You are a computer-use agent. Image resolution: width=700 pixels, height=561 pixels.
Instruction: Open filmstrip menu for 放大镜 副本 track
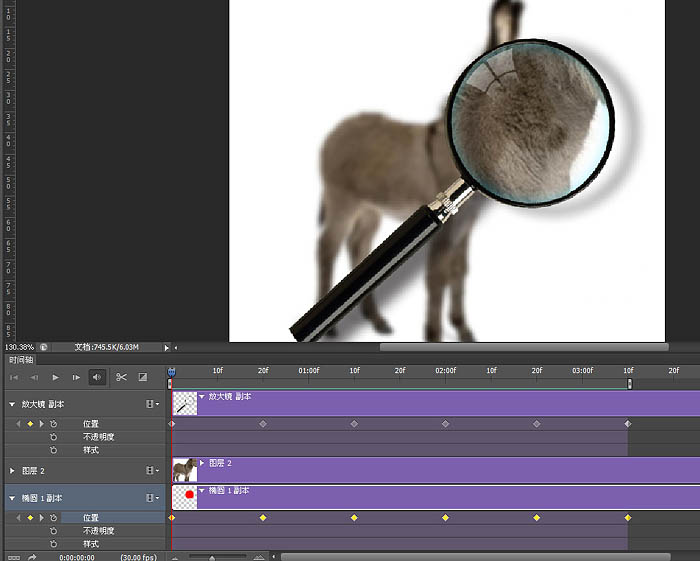pos(152,404)
